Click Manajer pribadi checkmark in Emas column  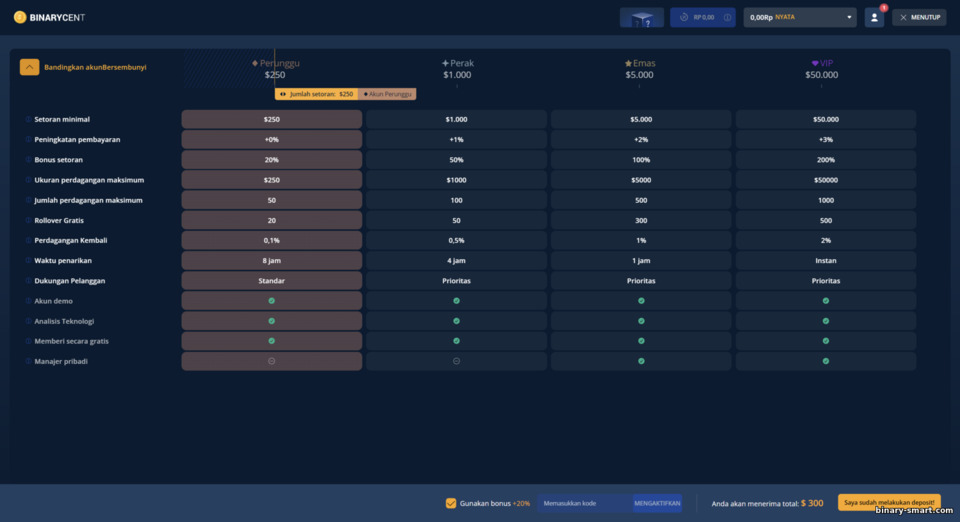click(641, 362)
